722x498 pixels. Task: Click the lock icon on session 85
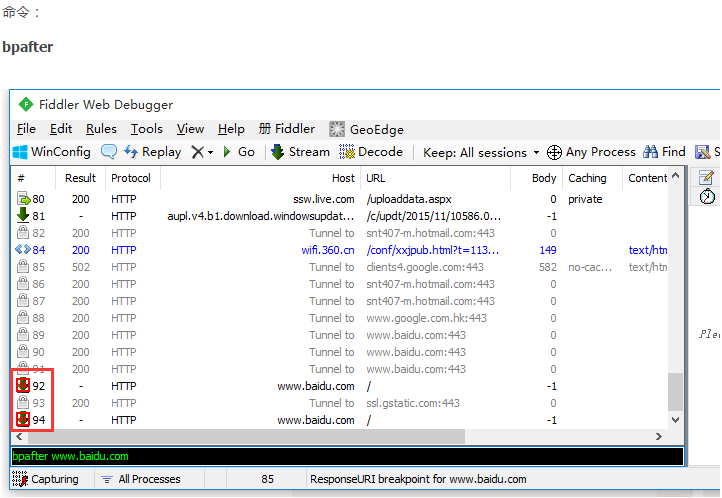point(23,266)
